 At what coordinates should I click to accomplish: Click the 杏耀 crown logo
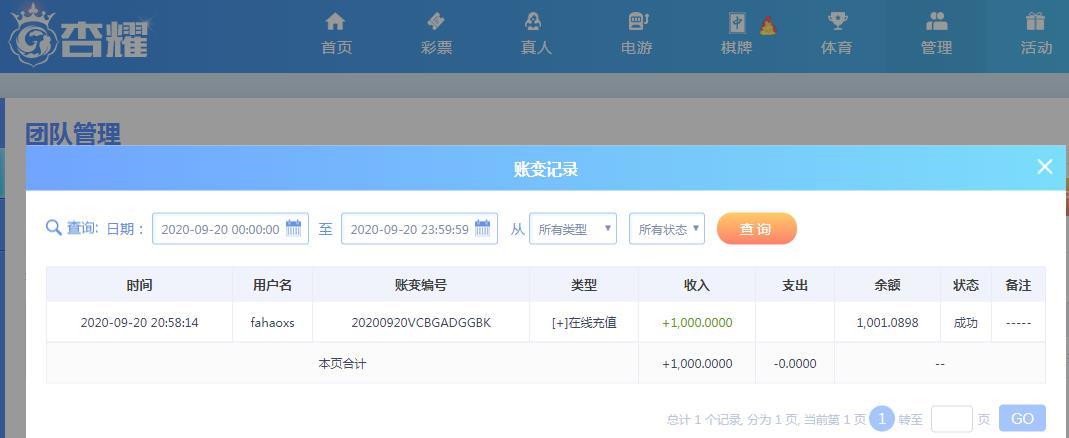tap(78, 36)
